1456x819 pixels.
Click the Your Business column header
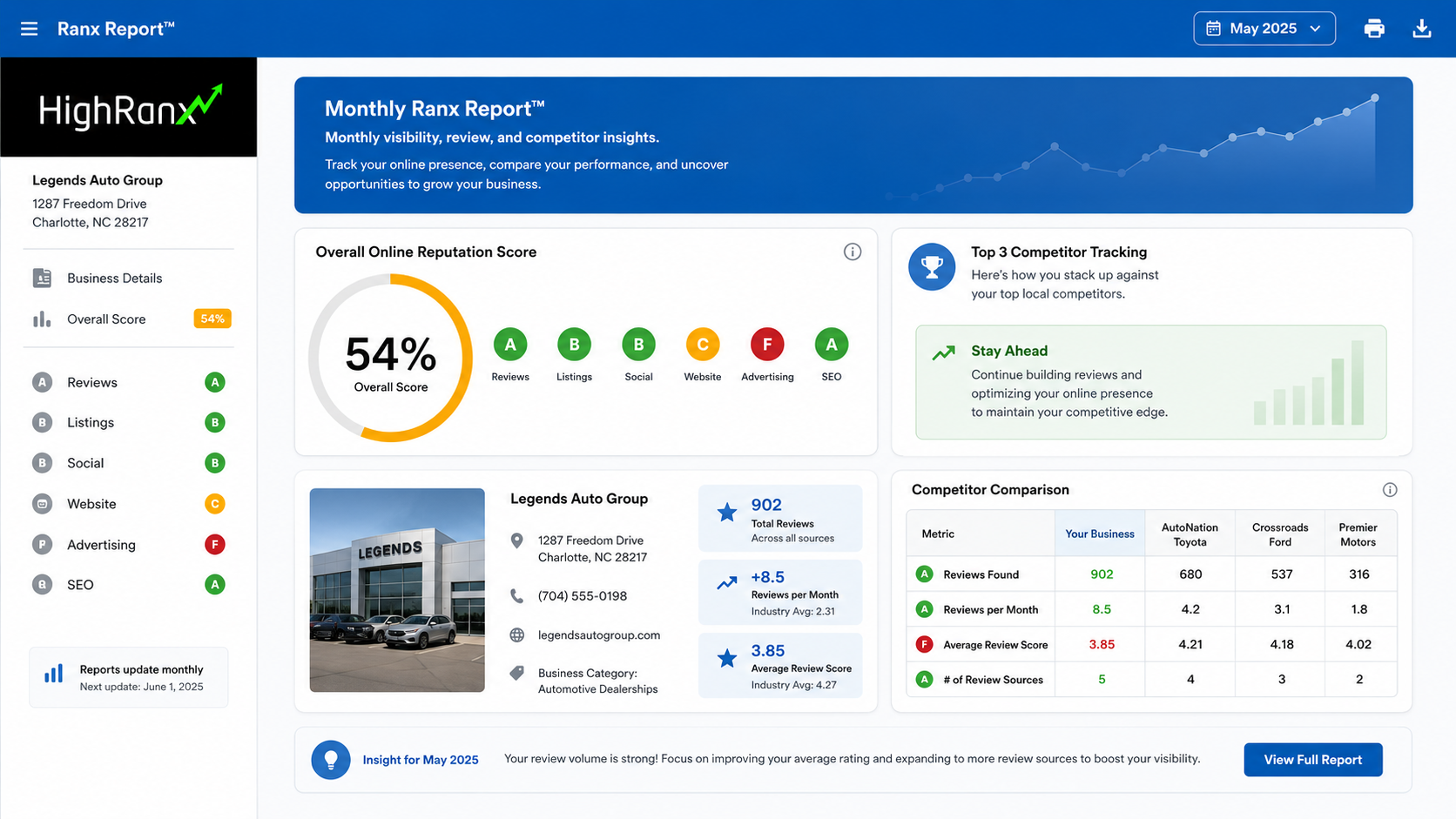click(1100, 534)
